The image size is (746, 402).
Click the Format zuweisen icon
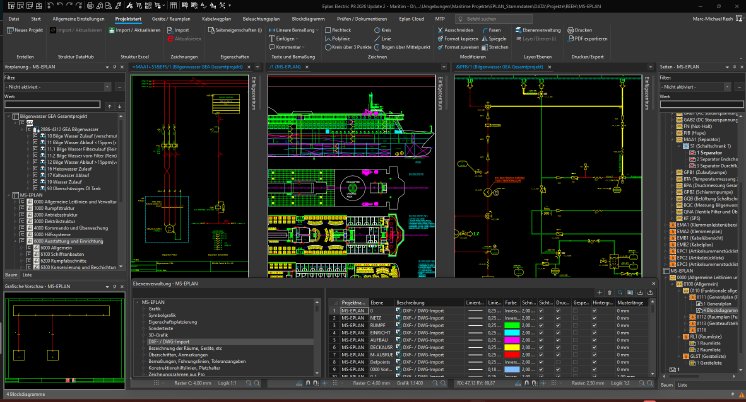point(440,47)
